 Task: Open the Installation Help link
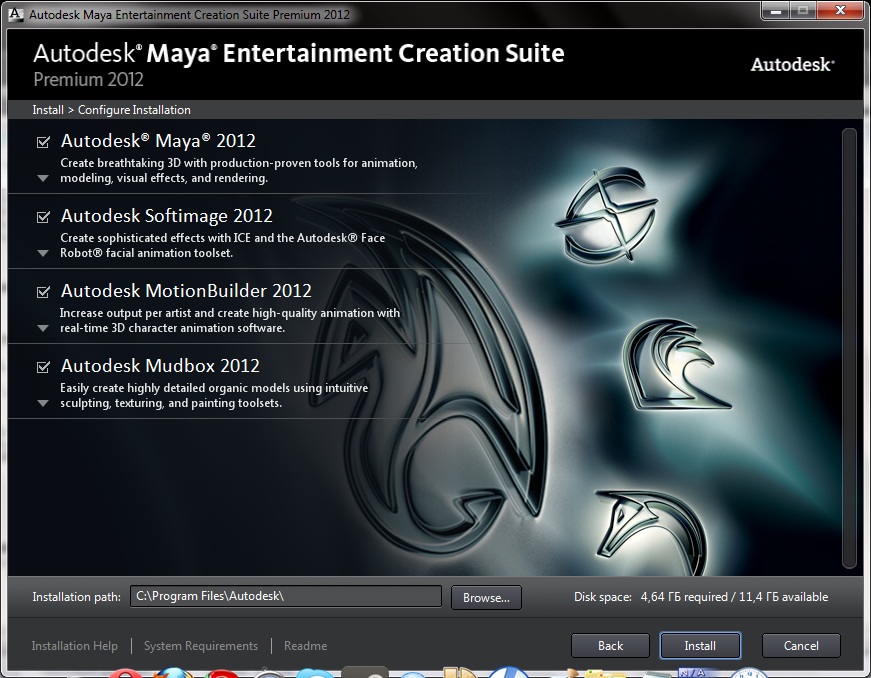click(x=75, y=646)
